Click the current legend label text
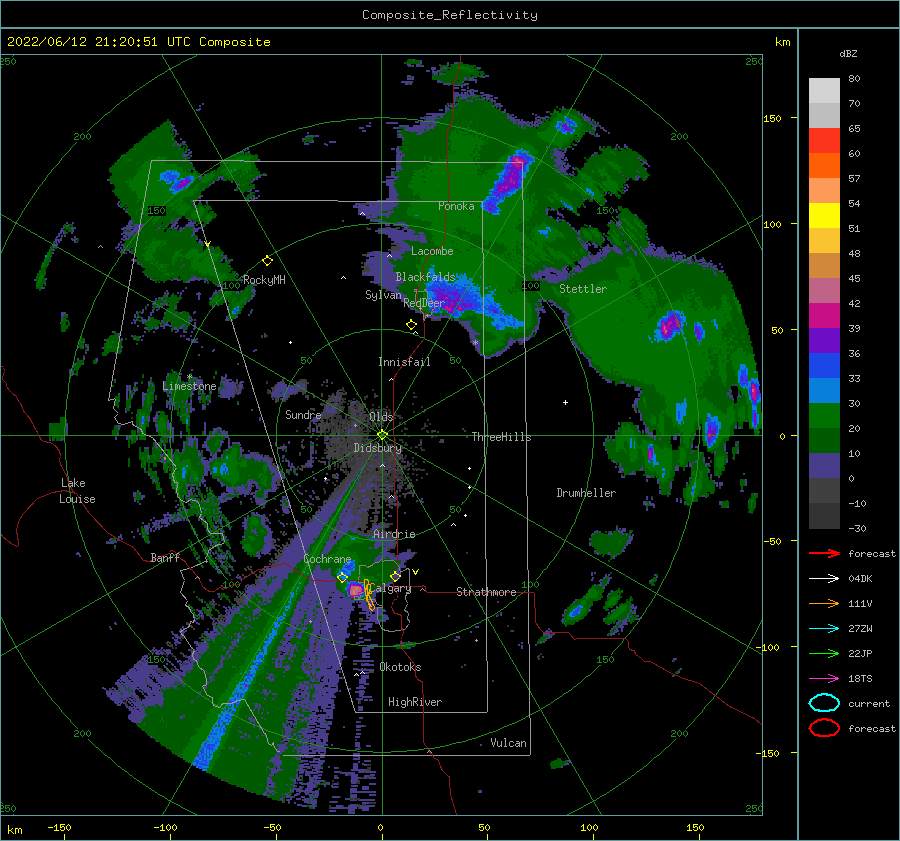The height and width of the screenshot is (841, 900). click(x=869, y=703)
